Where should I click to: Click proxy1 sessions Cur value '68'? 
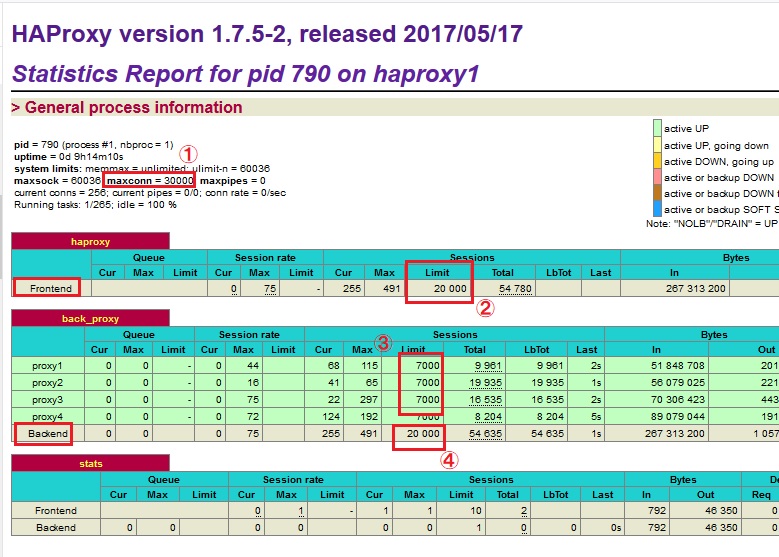(x=333, y=365)
